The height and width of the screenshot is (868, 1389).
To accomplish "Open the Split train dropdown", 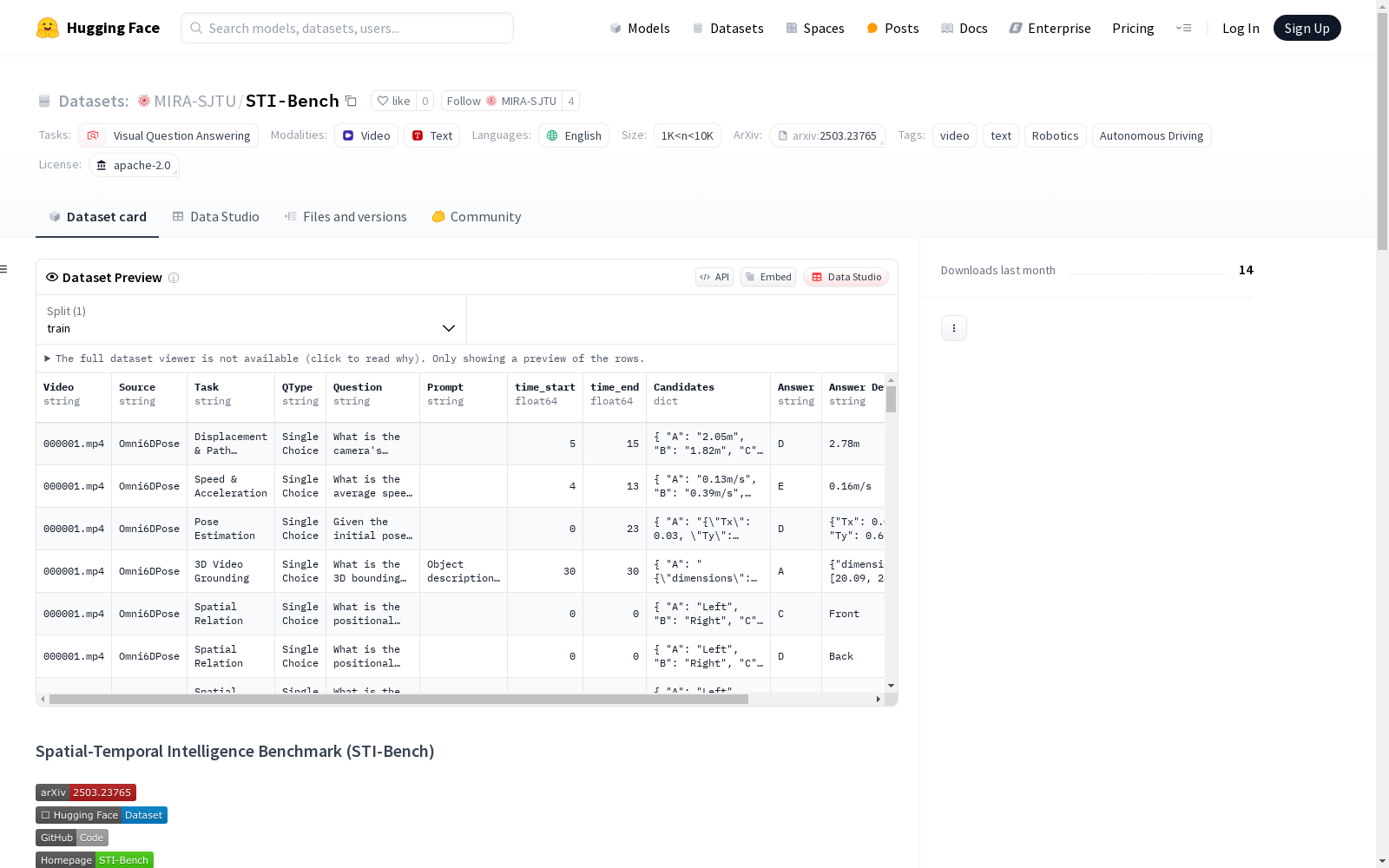I will (x=251, y=319).
